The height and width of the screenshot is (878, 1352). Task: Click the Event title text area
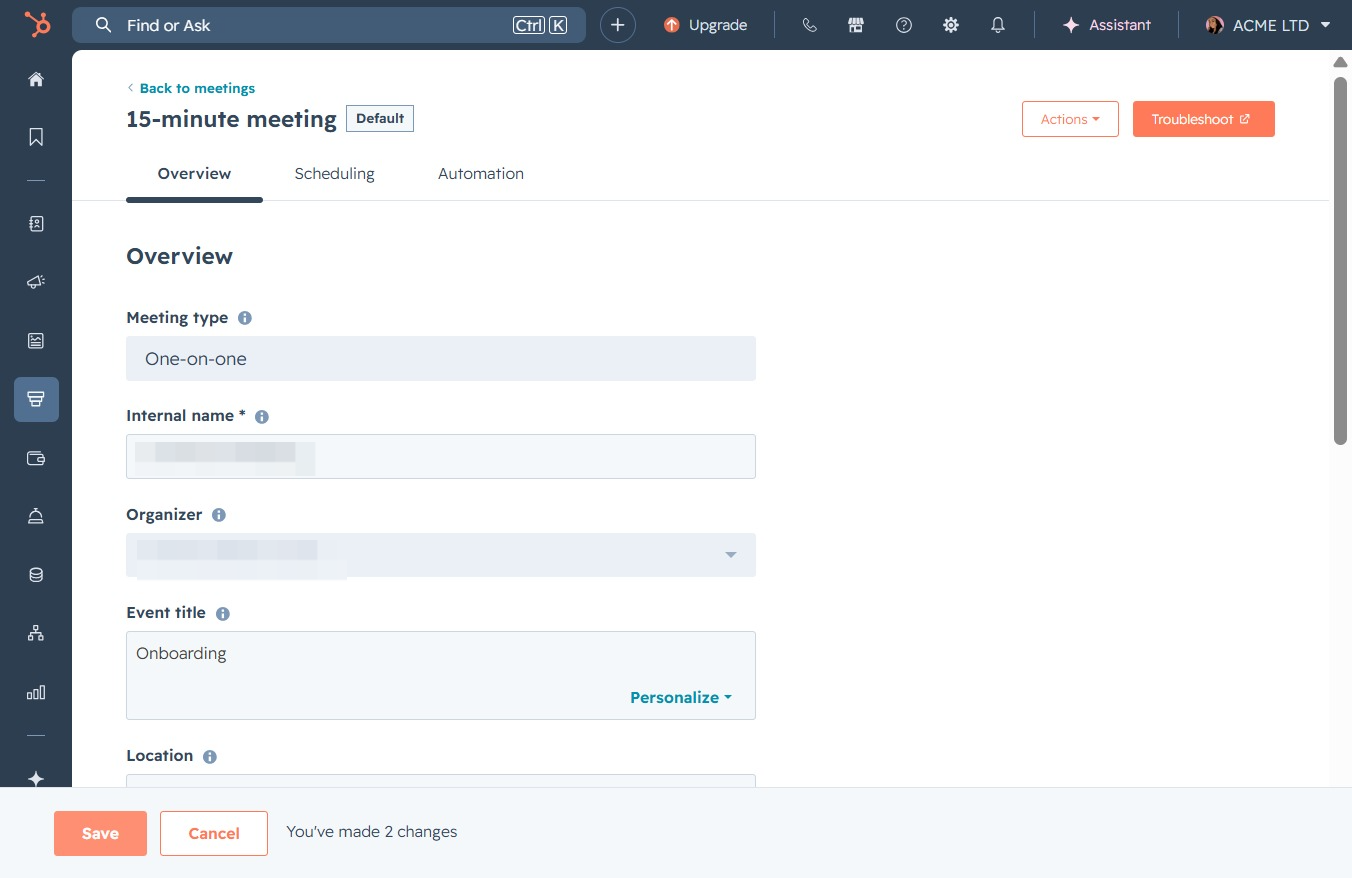click(441, 675)
